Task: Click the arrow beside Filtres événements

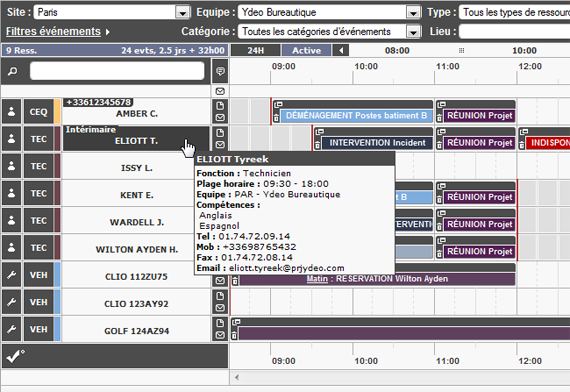Action: pos(108,32)
